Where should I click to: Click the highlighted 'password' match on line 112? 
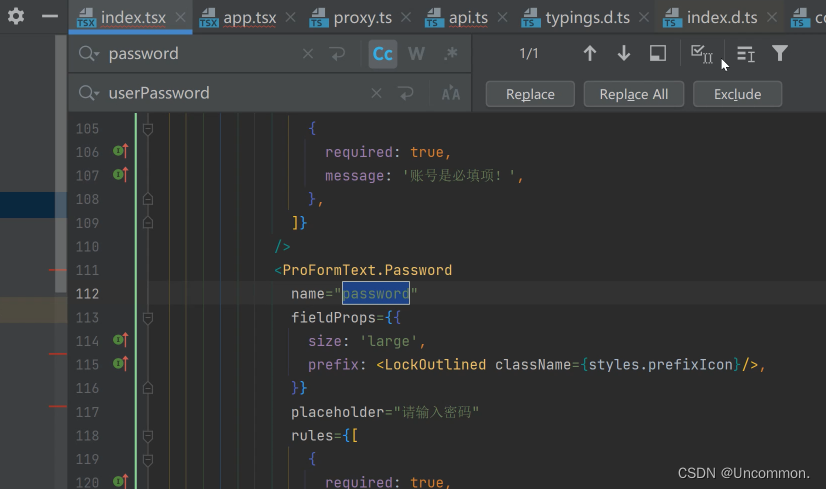(376, 294)
